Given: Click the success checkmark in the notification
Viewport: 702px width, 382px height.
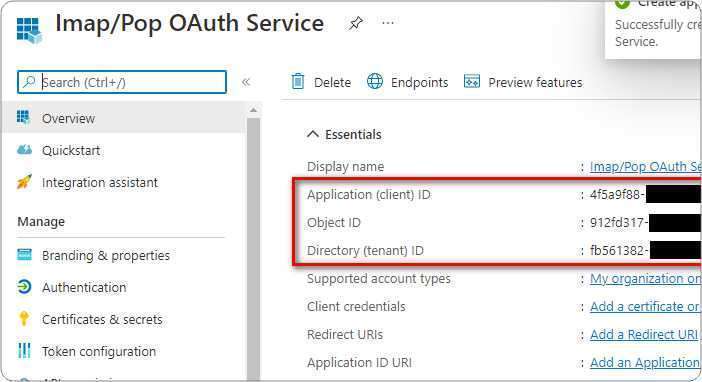Looking at the screenshot, I should tap(622, 4).
